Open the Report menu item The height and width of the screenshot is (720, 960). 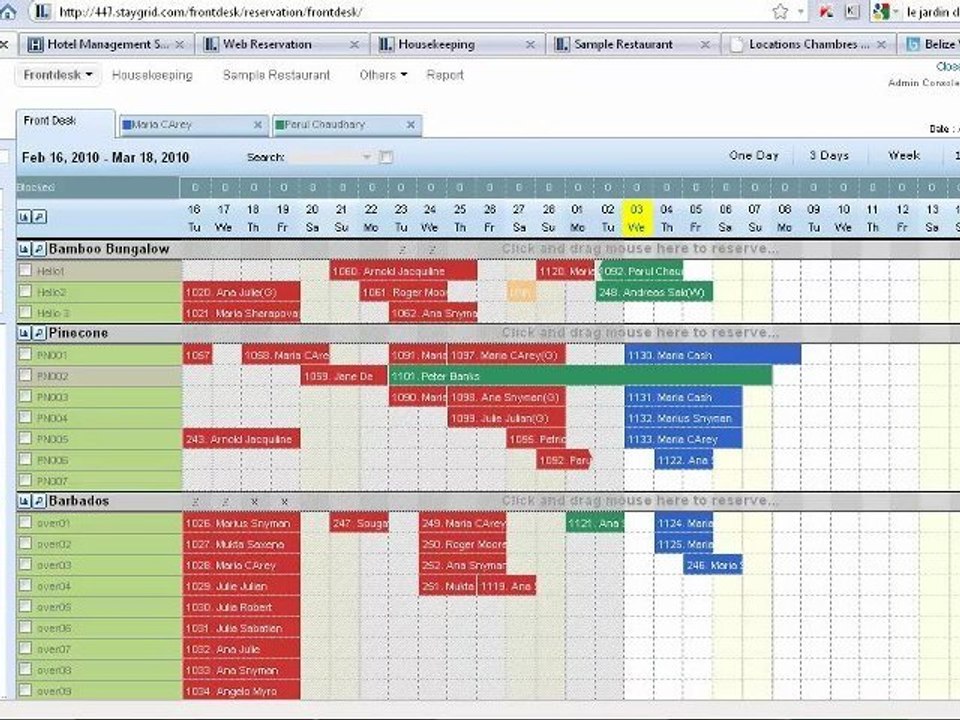pos(445,75)
